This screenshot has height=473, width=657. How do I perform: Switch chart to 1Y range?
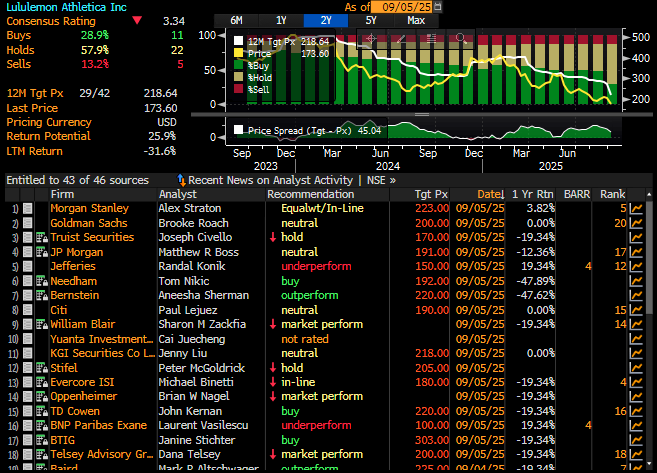[281, 21]
